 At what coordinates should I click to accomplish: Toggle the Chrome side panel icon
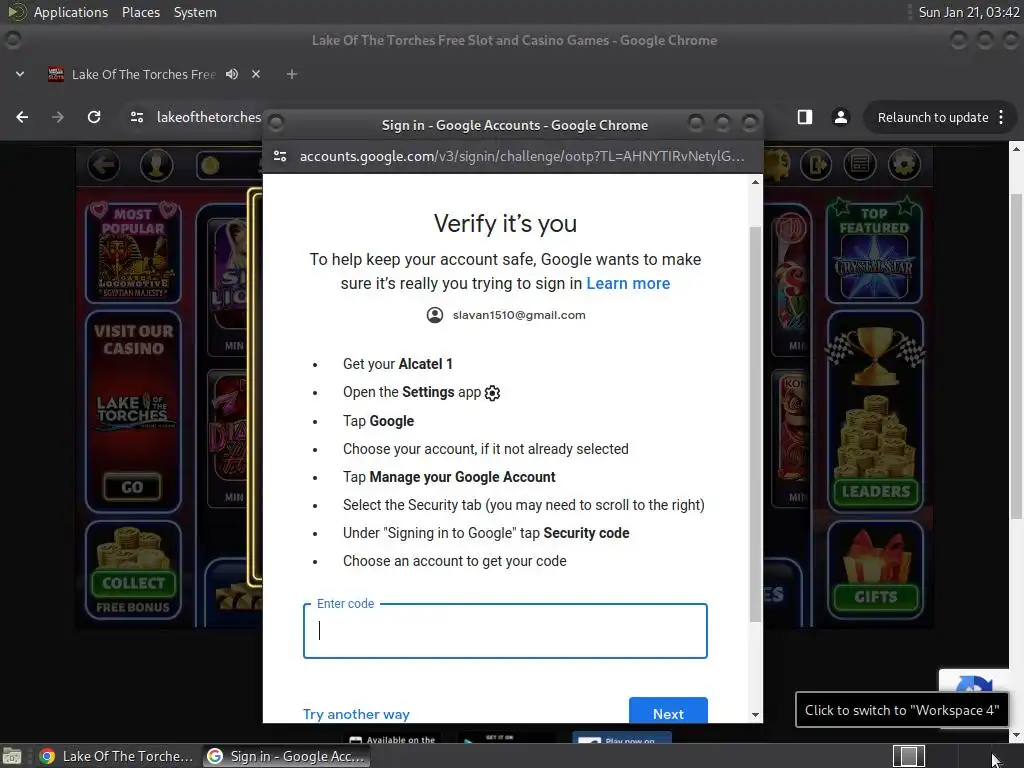tap(805, 117)
